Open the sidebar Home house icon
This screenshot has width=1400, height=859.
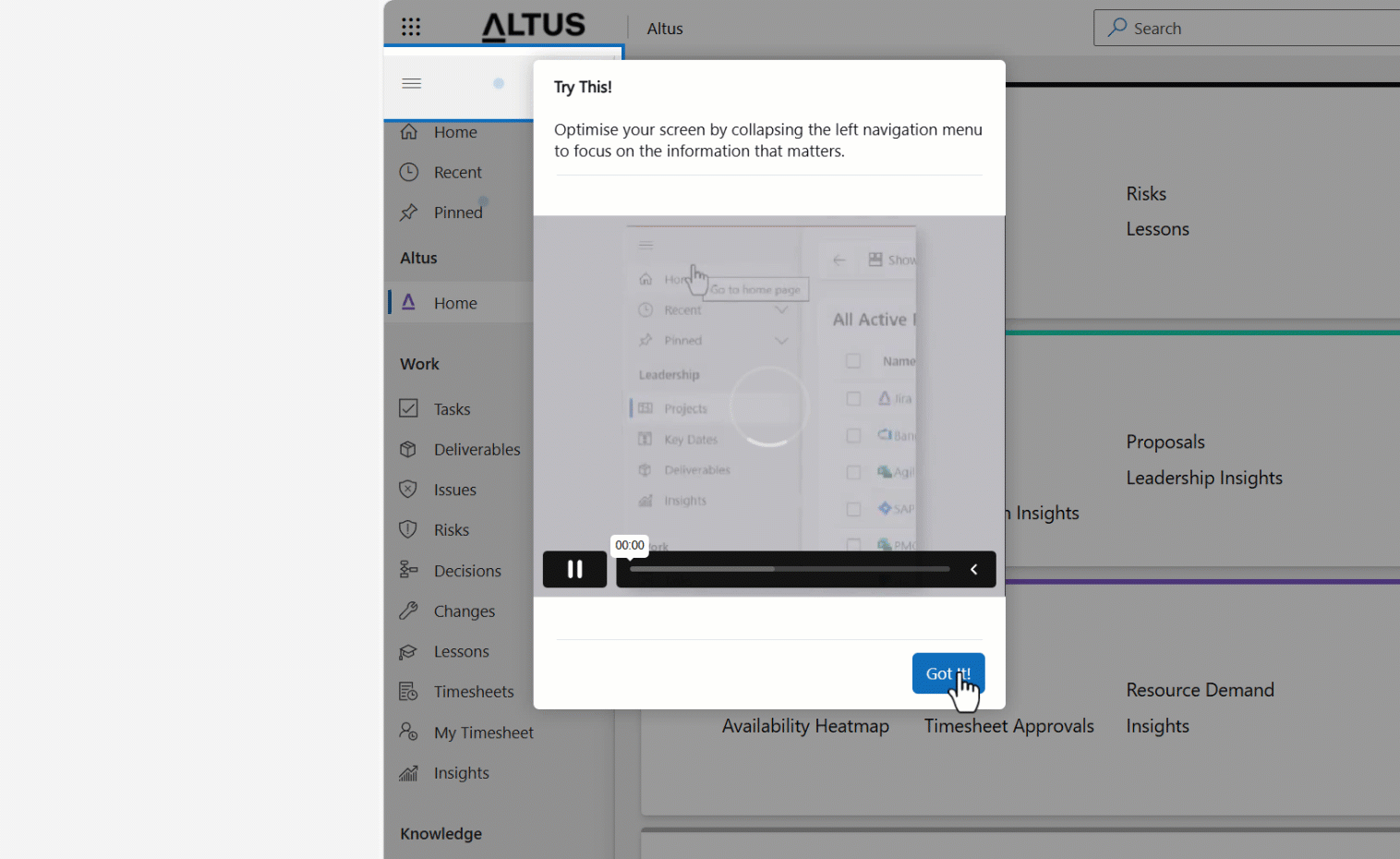click(409, 132)
